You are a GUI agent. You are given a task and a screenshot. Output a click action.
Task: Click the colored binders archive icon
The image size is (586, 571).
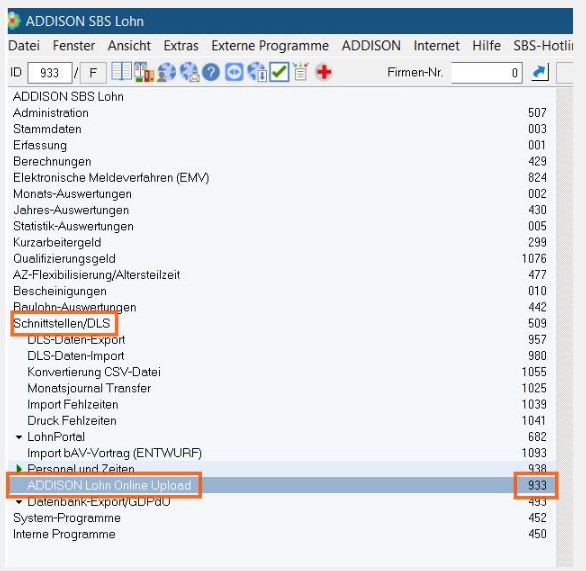(x=144, y=72)
